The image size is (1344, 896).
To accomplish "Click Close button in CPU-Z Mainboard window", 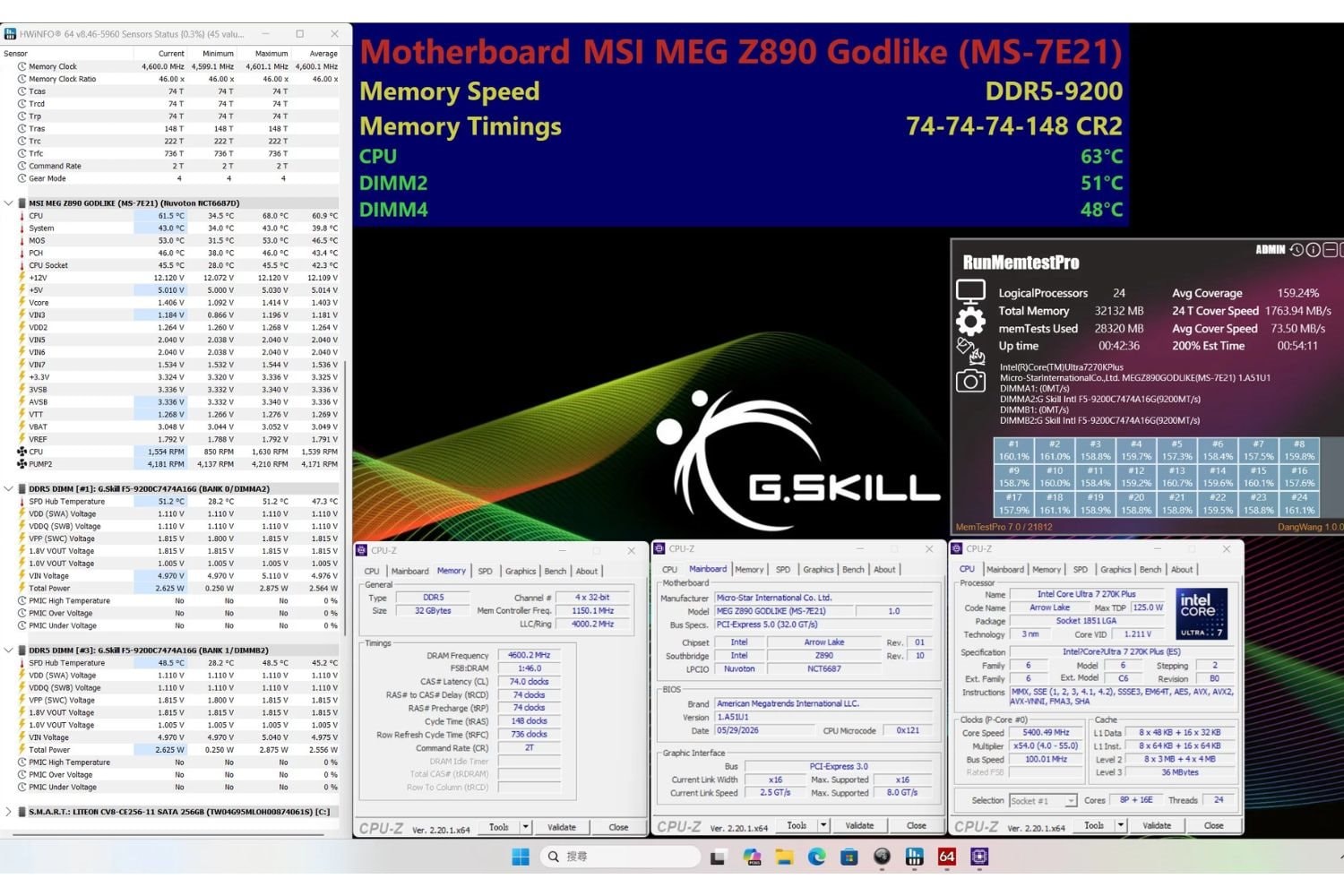I will 916,825.
